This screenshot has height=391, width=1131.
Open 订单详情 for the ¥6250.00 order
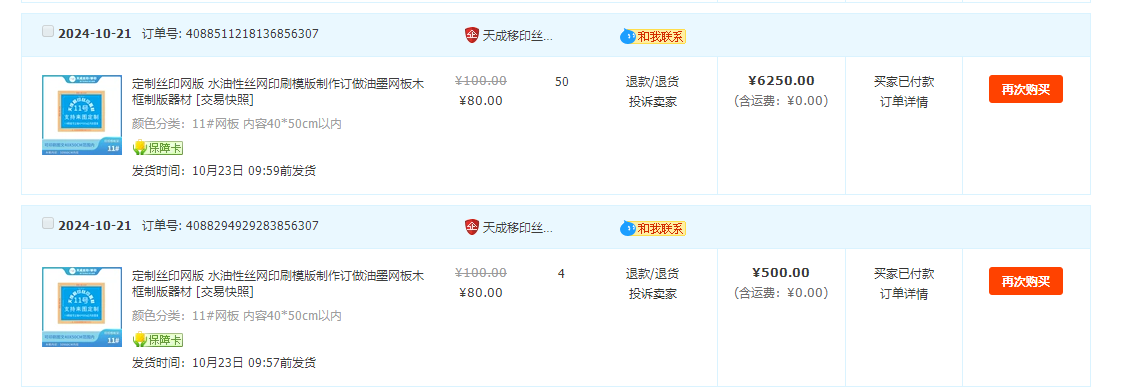(904, 102)
